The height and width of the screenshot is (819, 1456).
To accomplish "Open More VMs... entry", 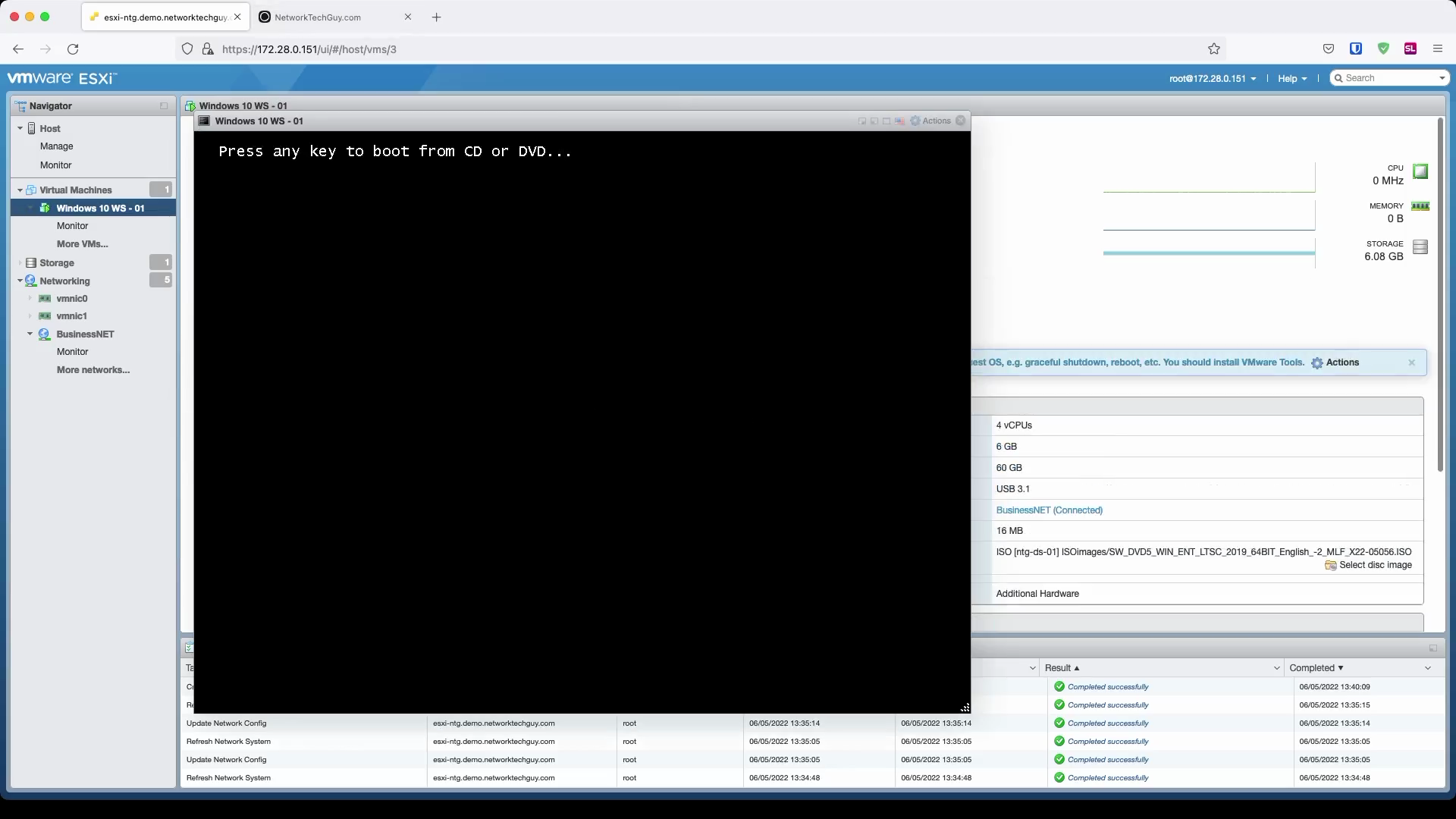I will click(x=83, y=244).
